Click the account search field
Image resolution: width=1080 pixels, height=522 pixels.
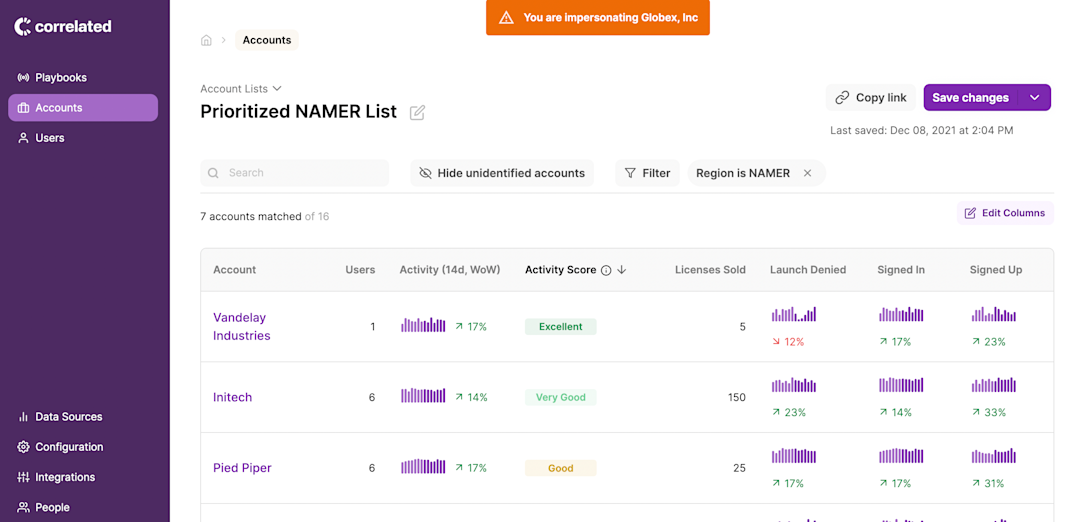(295, 173)
